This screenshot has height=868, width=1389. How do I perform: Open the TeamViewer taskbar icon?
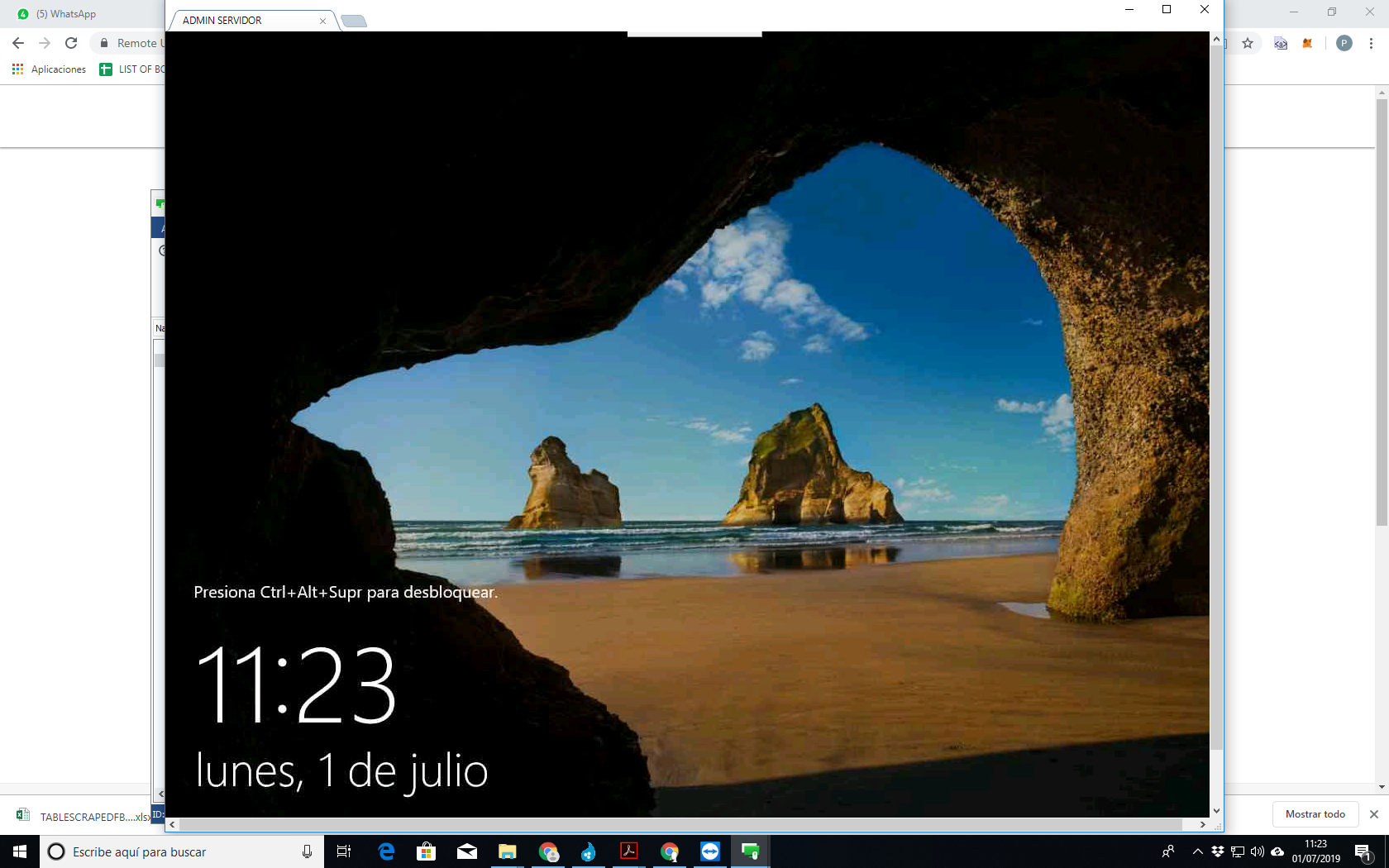pos(710,851)
